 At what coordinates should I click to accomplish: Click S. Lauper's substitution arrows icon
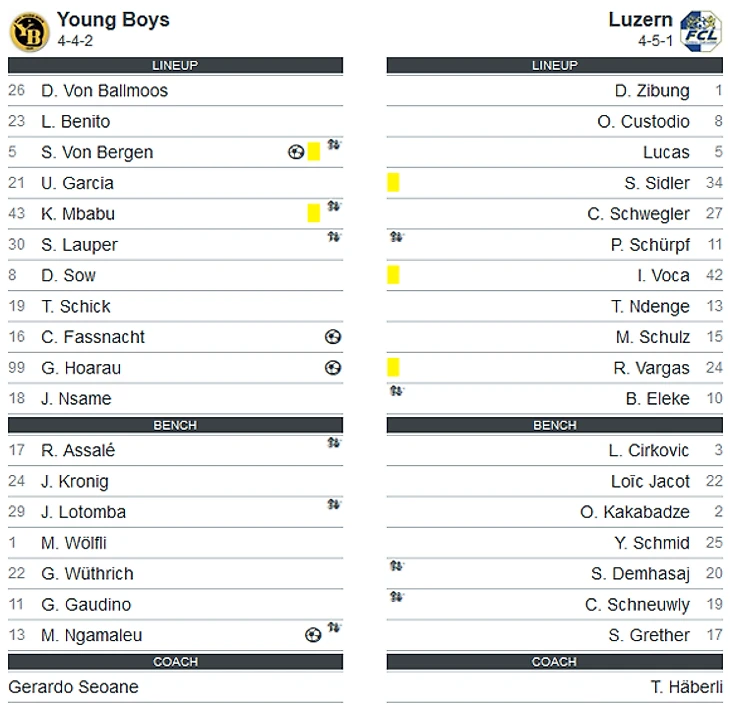(x=334, y=237)
